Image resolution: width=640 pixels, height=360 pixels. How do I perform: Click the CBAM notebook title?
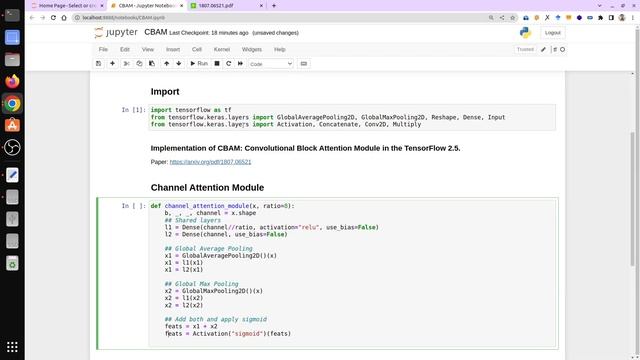point(156,32)
